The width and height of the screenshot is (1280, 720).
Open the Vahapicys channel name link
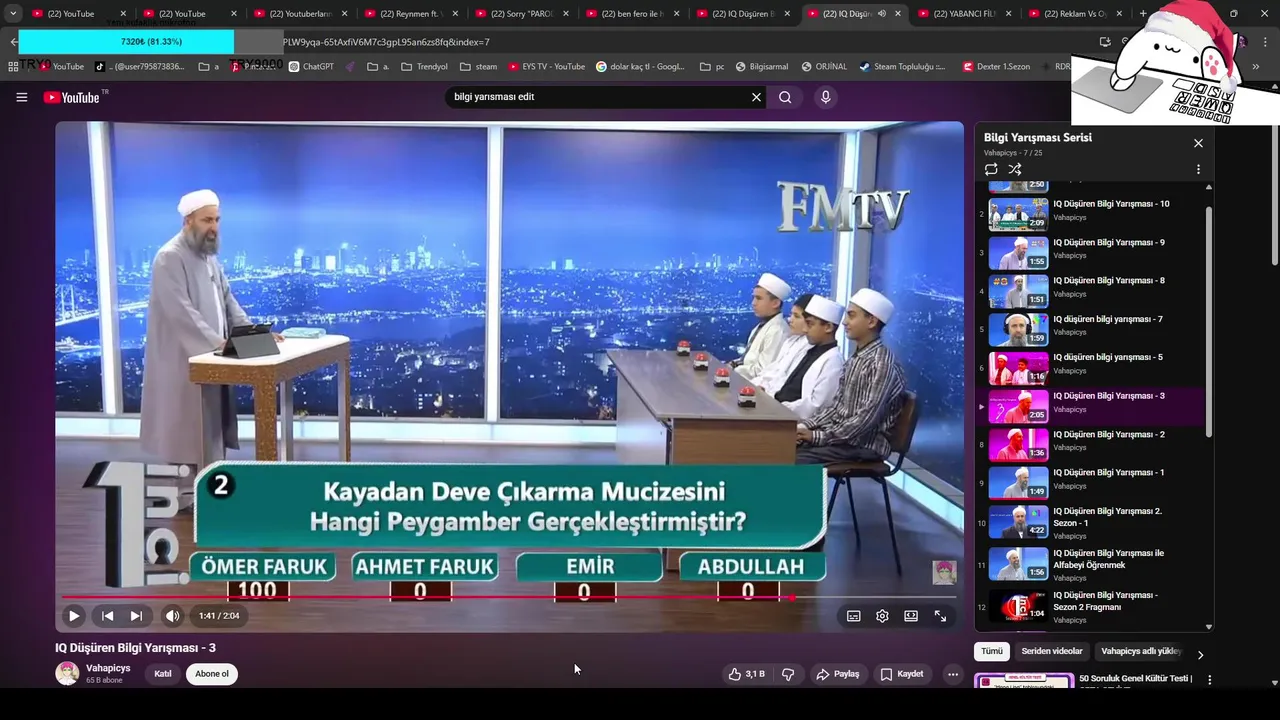pos(108,668)
